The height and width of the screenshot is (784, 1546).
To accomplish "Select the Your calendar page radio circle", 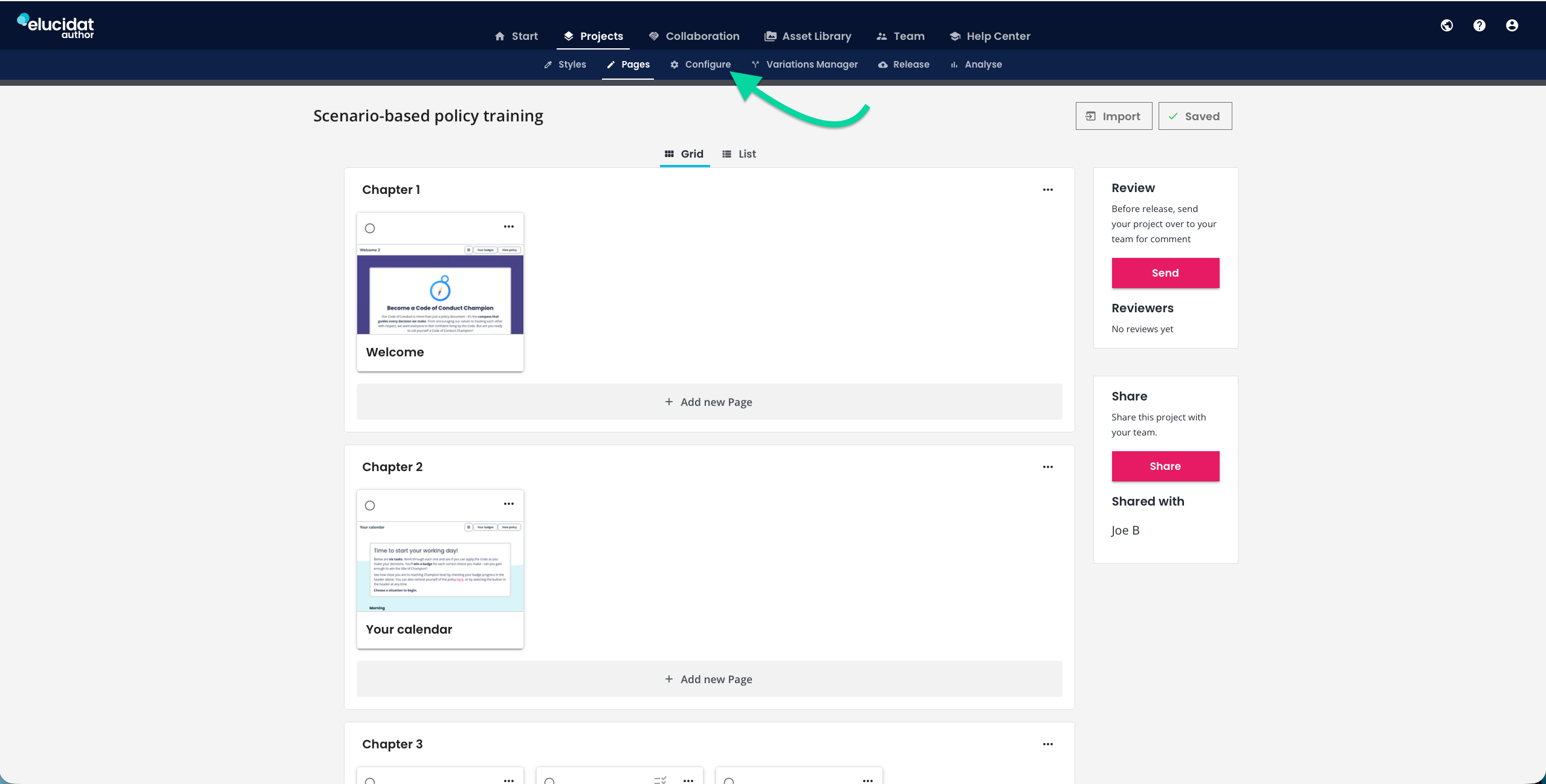I will [x=370, y=506].
